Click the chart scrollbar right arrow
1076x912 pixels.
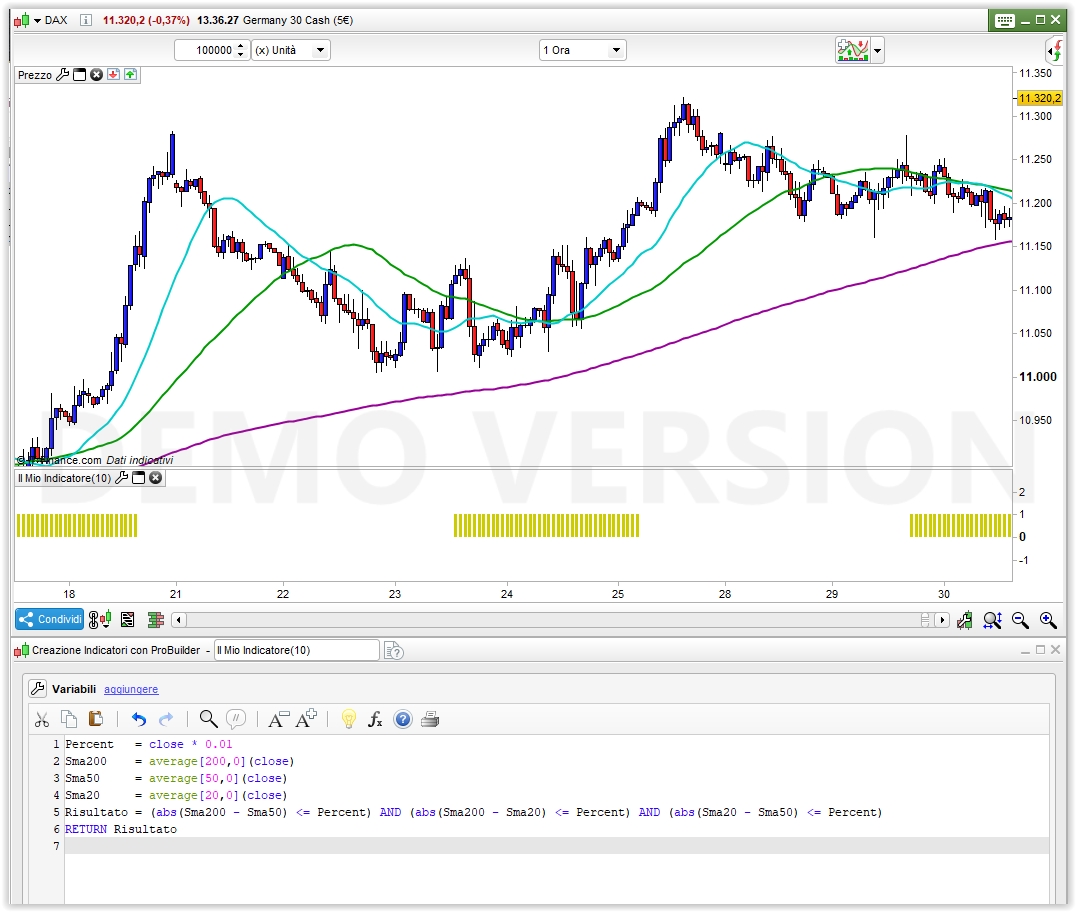tap(942, 620)
